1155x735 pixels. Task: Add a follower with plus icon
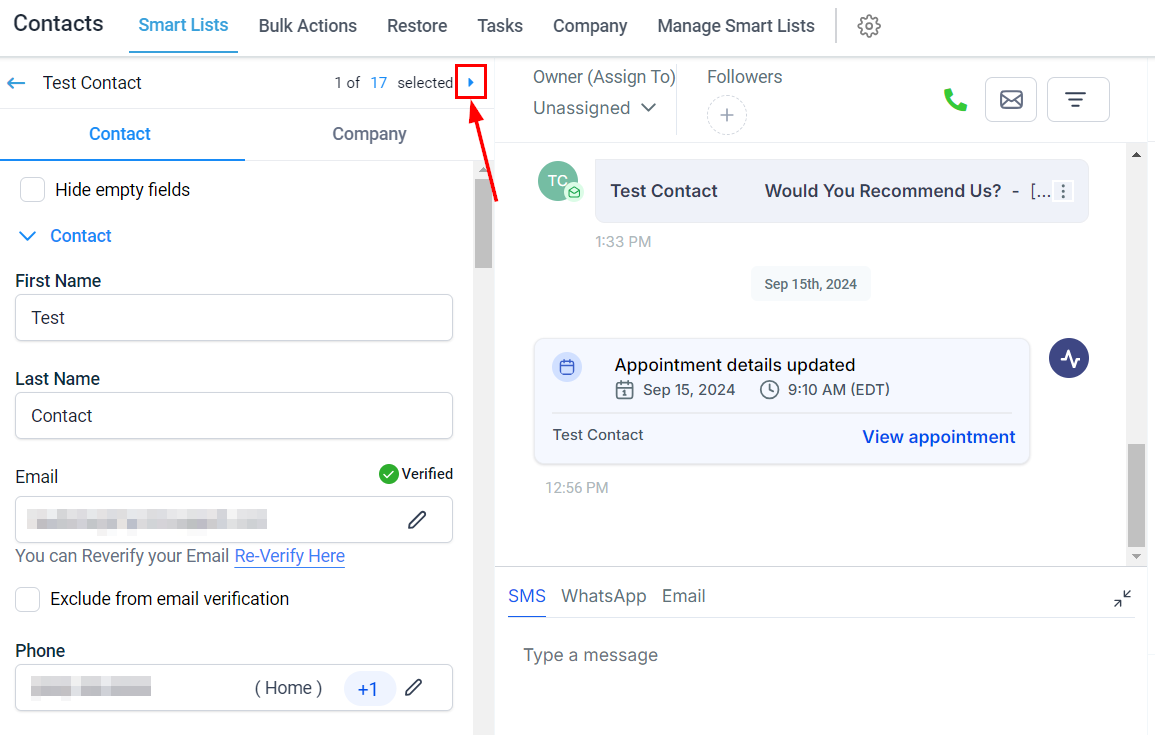(726, 116)
